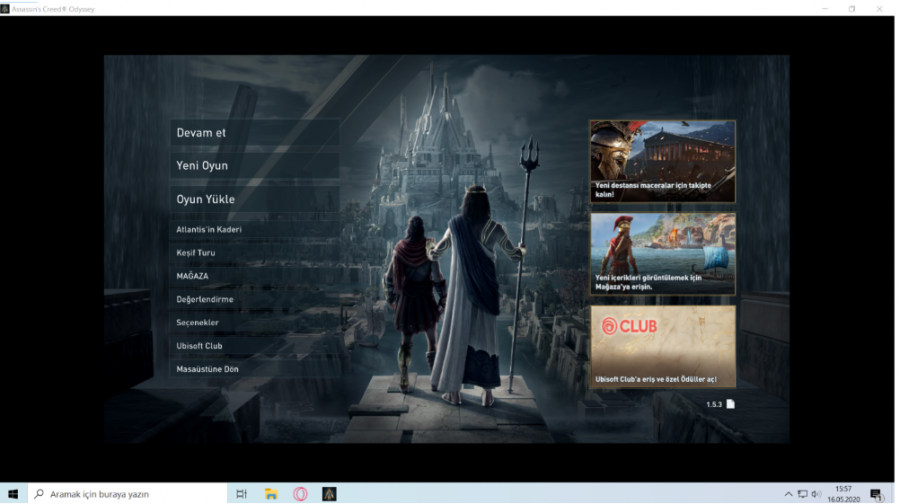Viewport: 900px width, 504px height.
Task: Open the Windows Start menu
Action: tap(13, 494)
